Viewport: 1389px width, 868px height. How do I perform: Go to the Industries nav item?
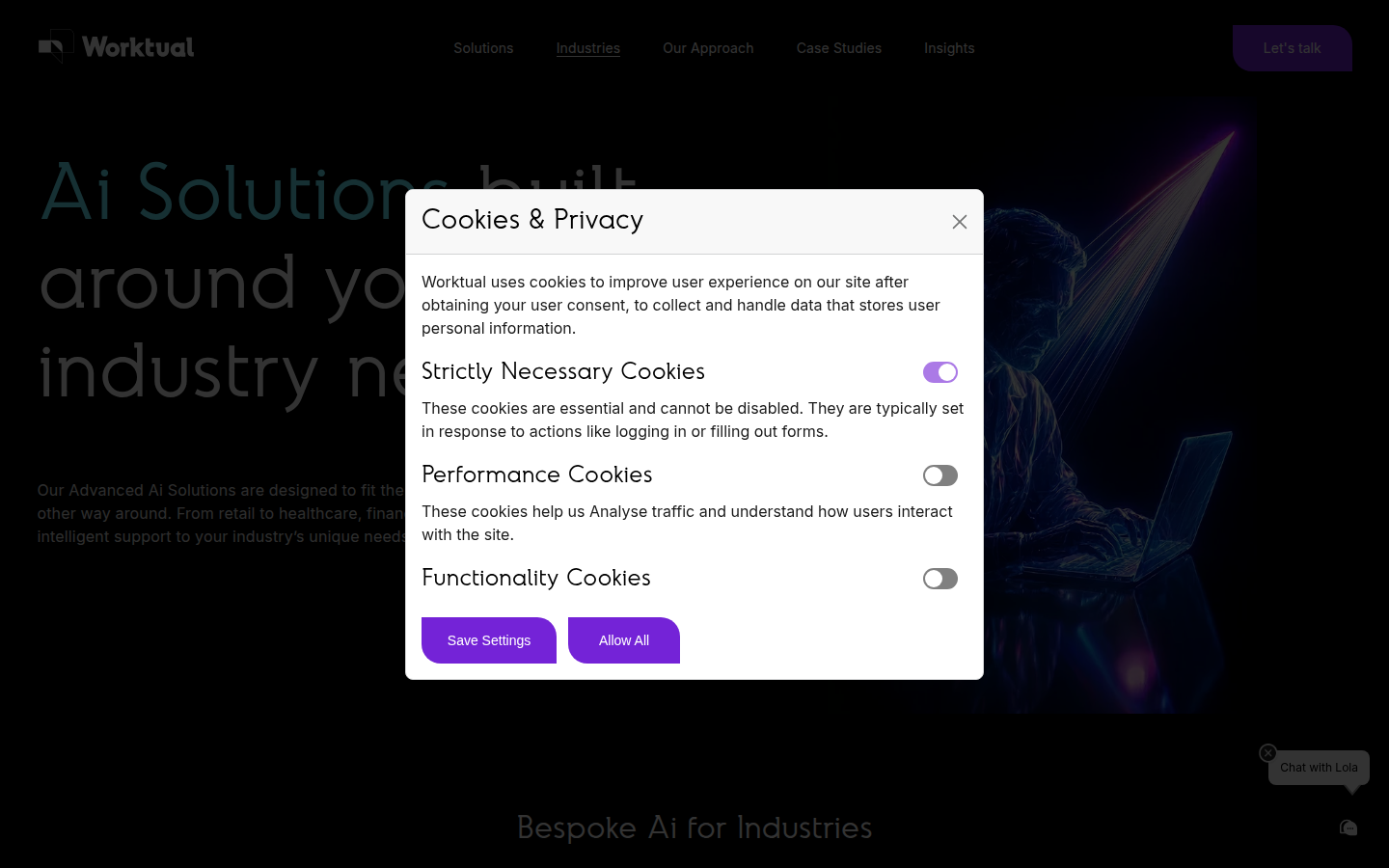tap(587, 48)
